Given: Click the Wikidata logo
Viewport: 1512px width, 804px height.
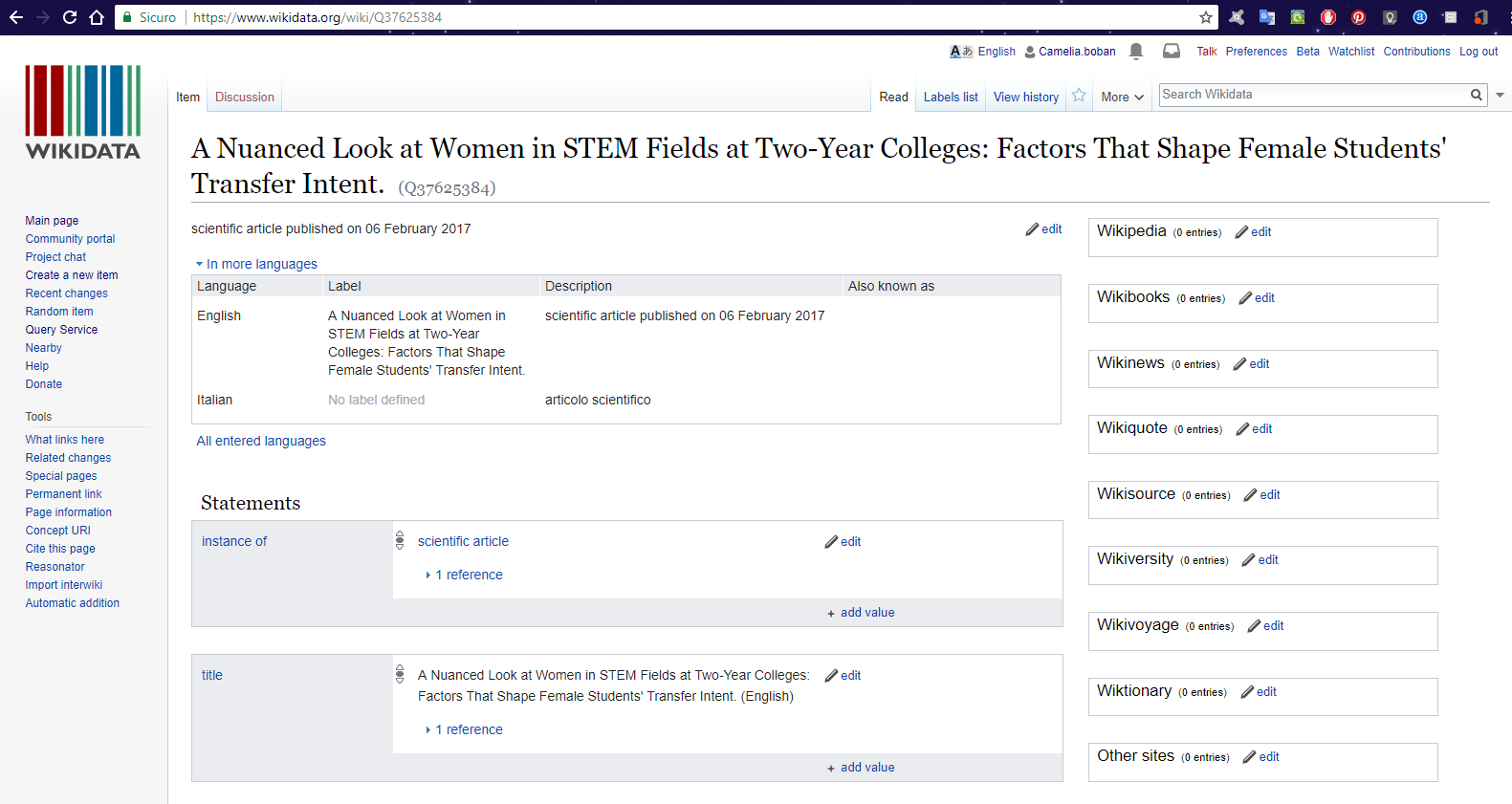Looking at the screenshot, I should pyautogui.click(x=83, y=113).
